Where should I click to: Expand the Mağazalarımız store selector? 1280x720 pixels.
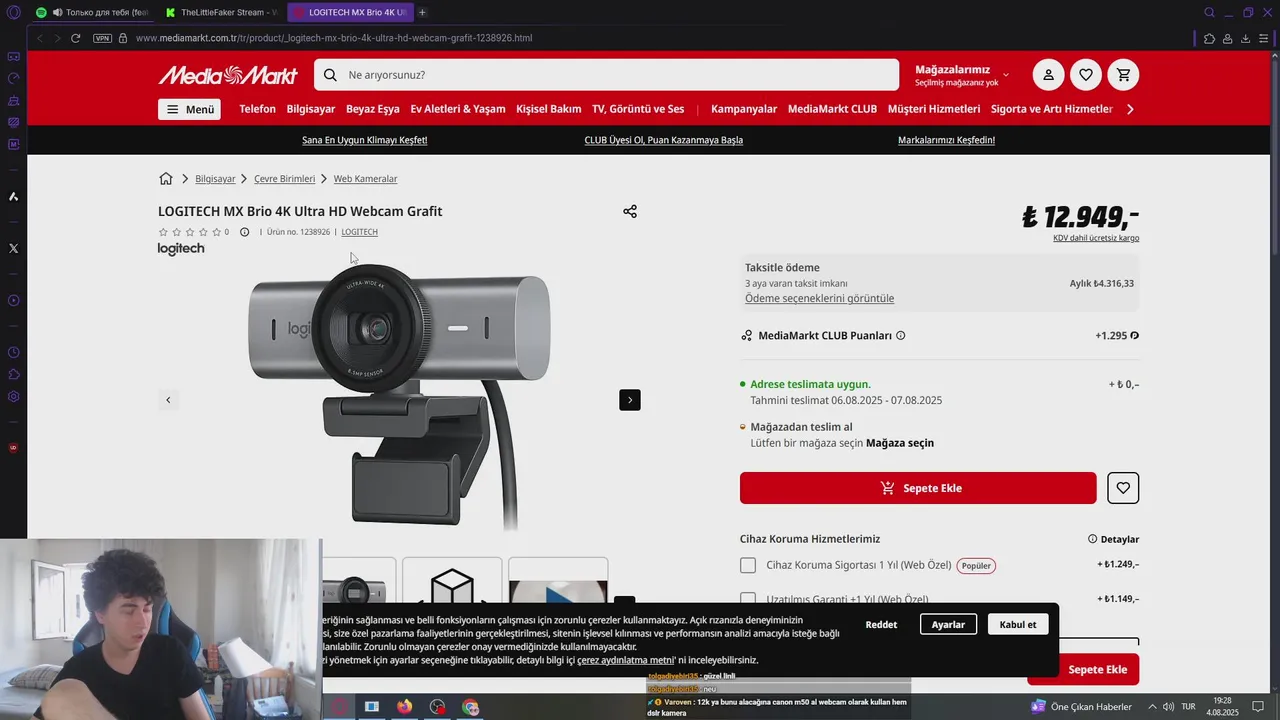962,75
